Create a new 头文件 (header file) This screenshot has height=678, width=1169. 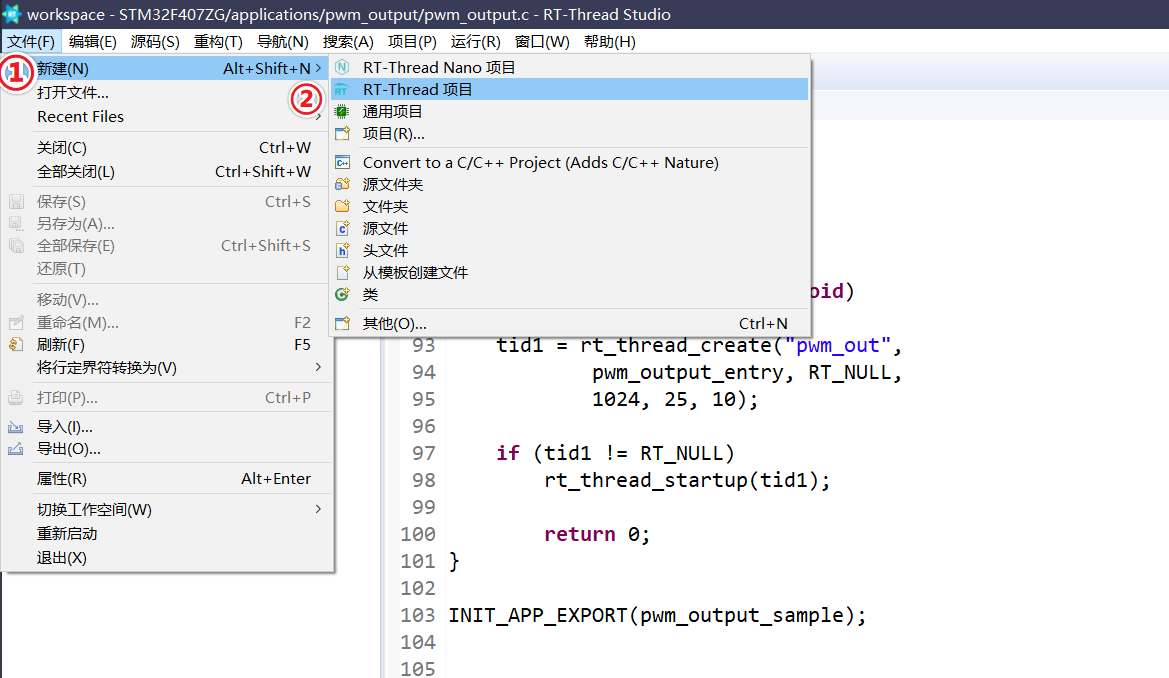click(x=385, y=249)
